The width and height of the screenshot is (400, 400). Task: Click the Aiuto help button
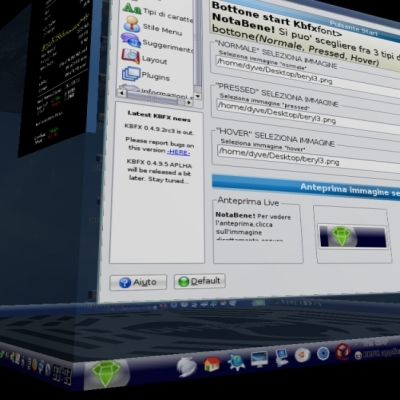point(138,283)
